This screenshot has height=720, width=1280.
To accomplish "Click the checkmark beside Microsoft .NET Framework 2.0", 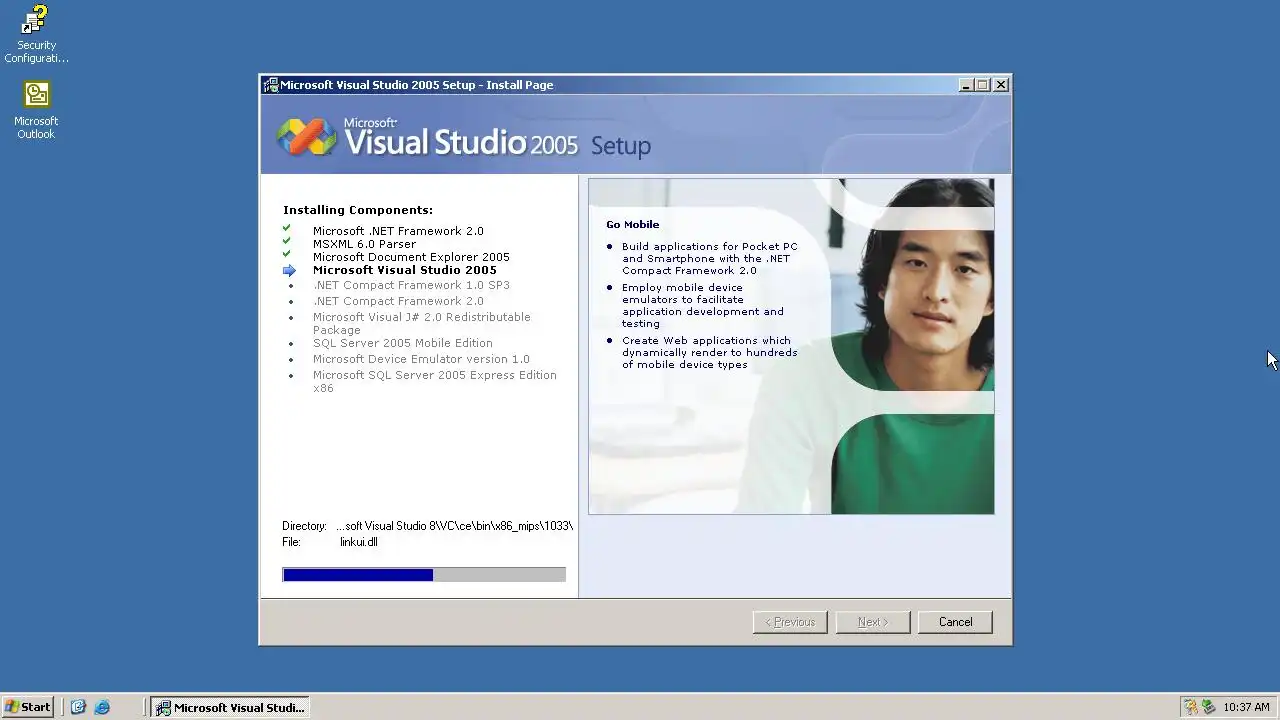I will (x=287, y=229).
